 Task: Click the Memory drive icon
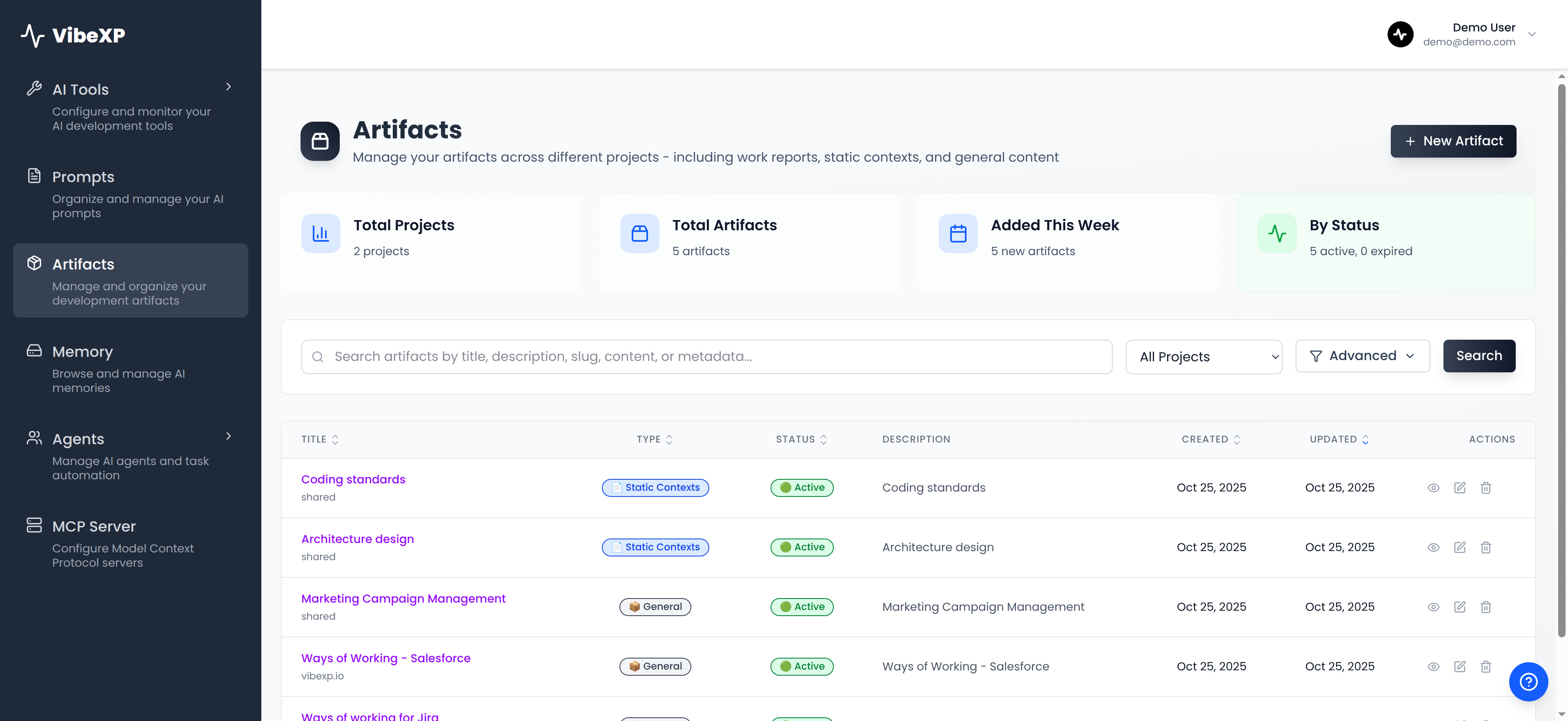pos(34,350)
